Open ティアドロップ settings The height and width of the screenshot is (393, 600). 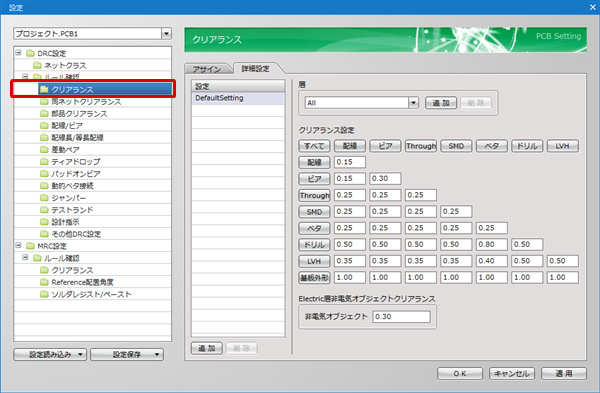pyautogui.click(x=76, y=161)
